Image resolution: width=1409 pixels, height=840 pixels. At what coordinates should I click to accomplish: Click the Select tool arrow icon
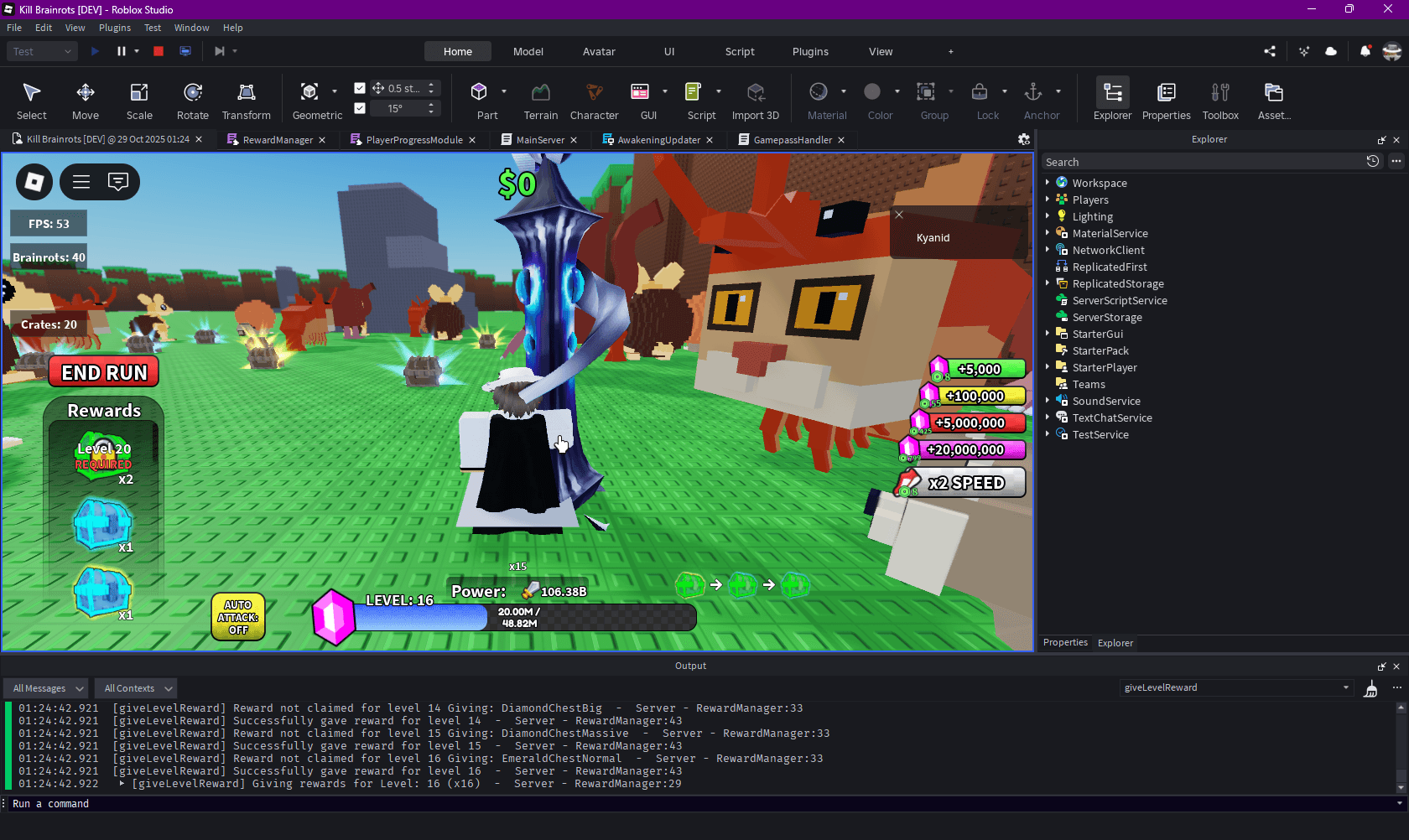point(32,91)
